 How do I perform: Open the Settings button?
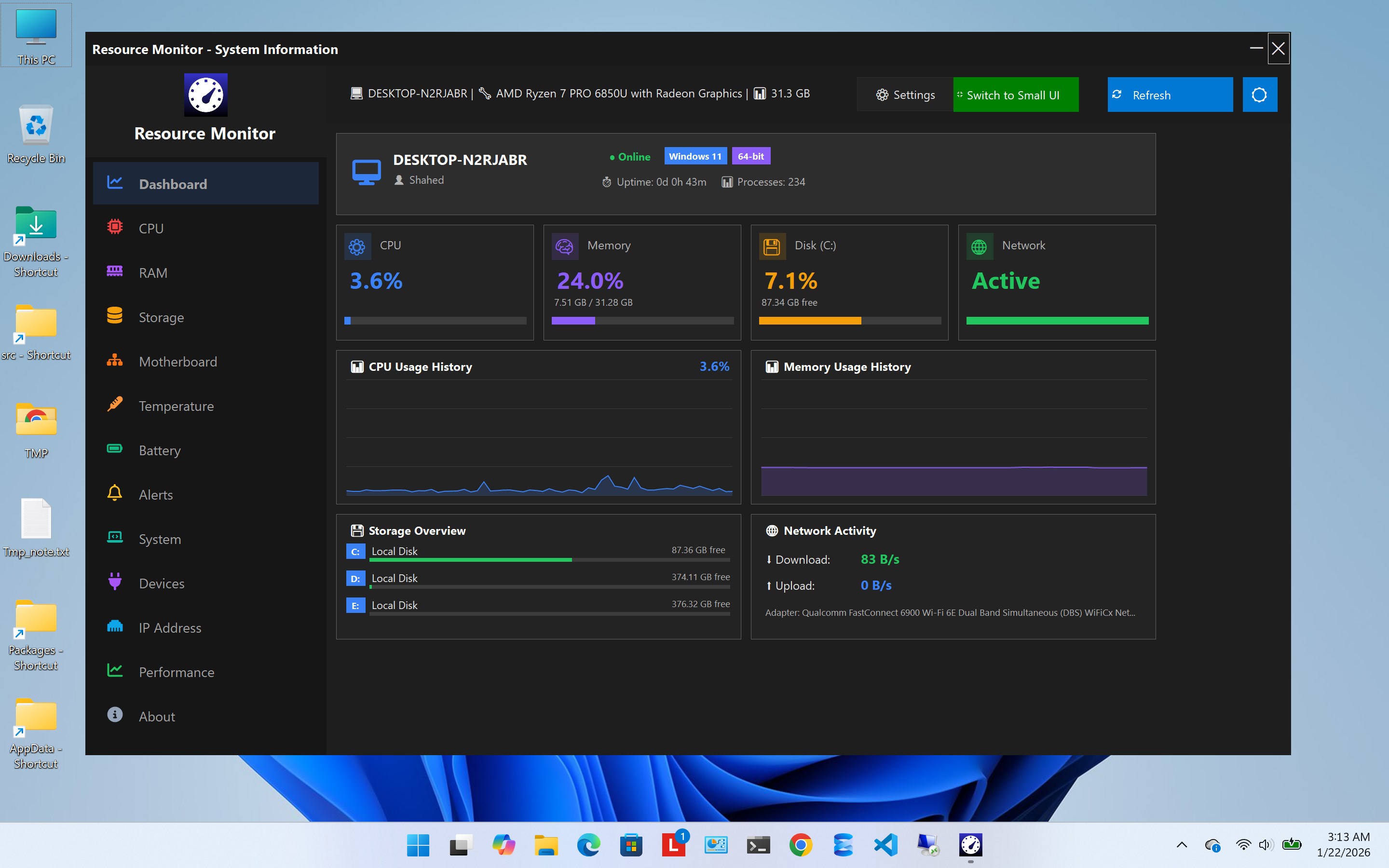tap(905, 95)
